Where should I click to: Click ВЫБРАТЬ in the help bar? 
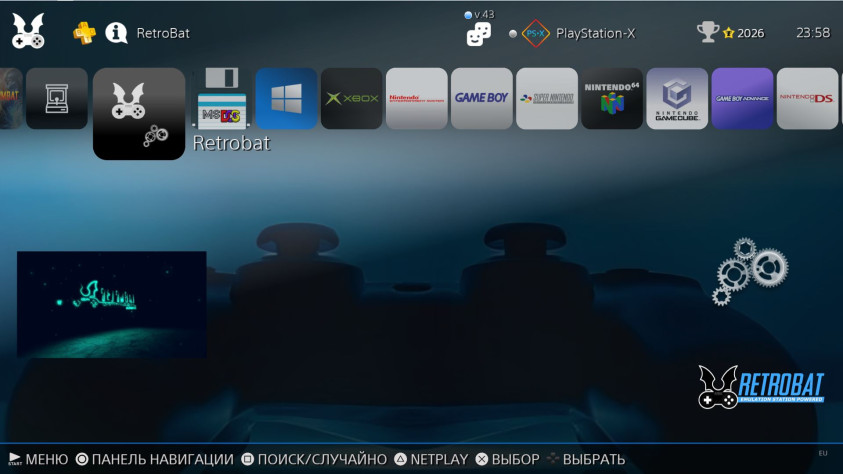tap(586, 459)
